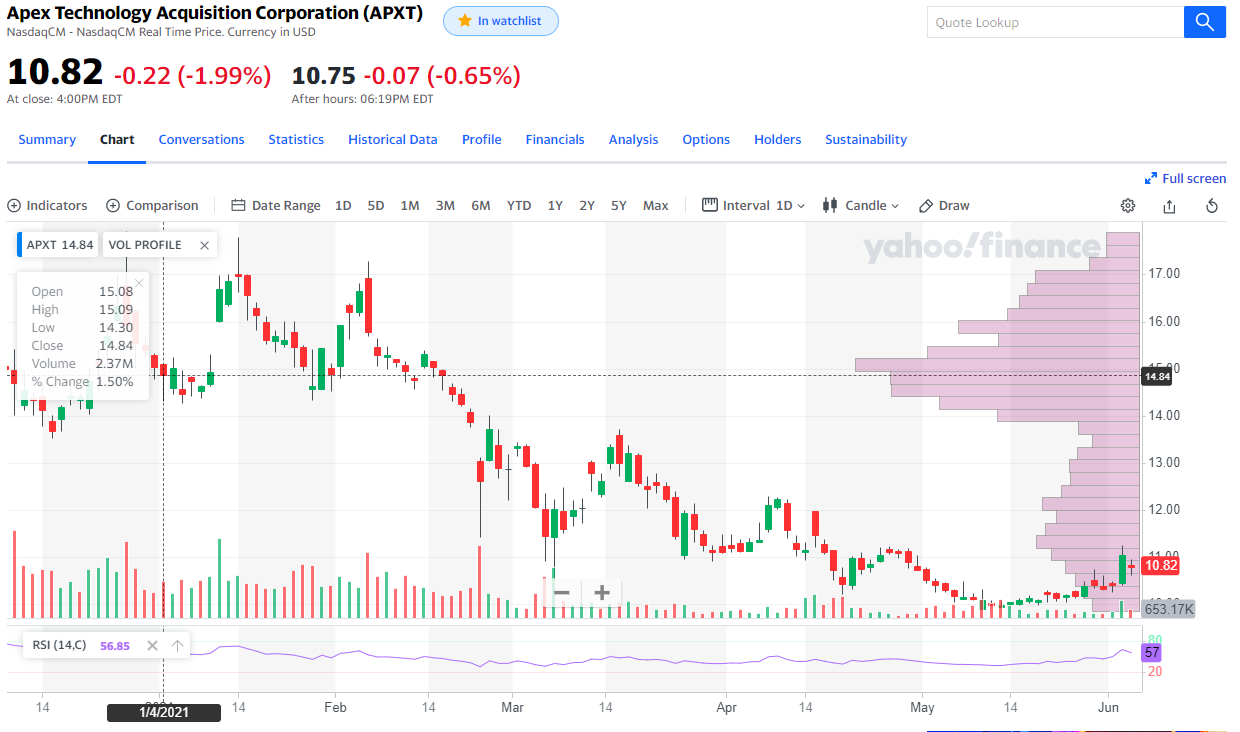Select the 1M range
Viewport: 1240px width, 732px height.
tap(410, 205)
